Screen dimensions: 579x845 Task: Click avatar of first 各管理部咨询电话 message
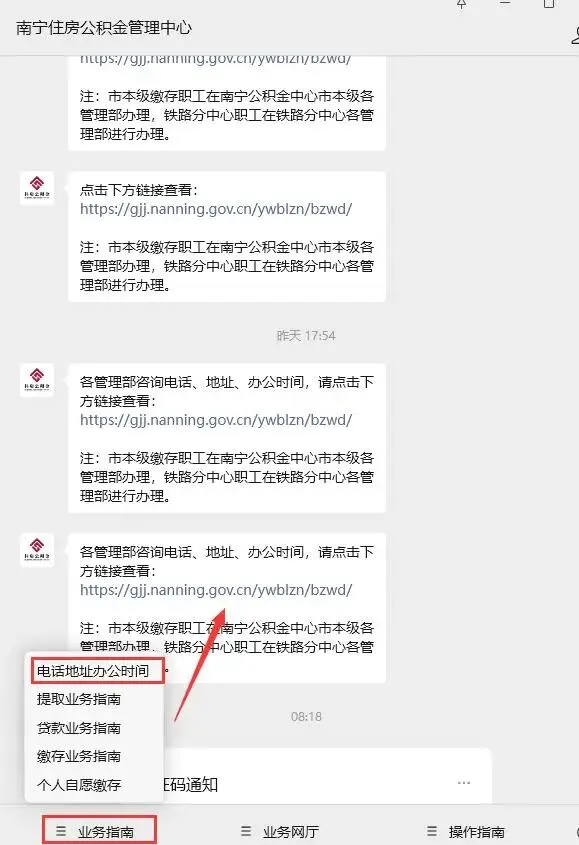[x=37, y=380]
